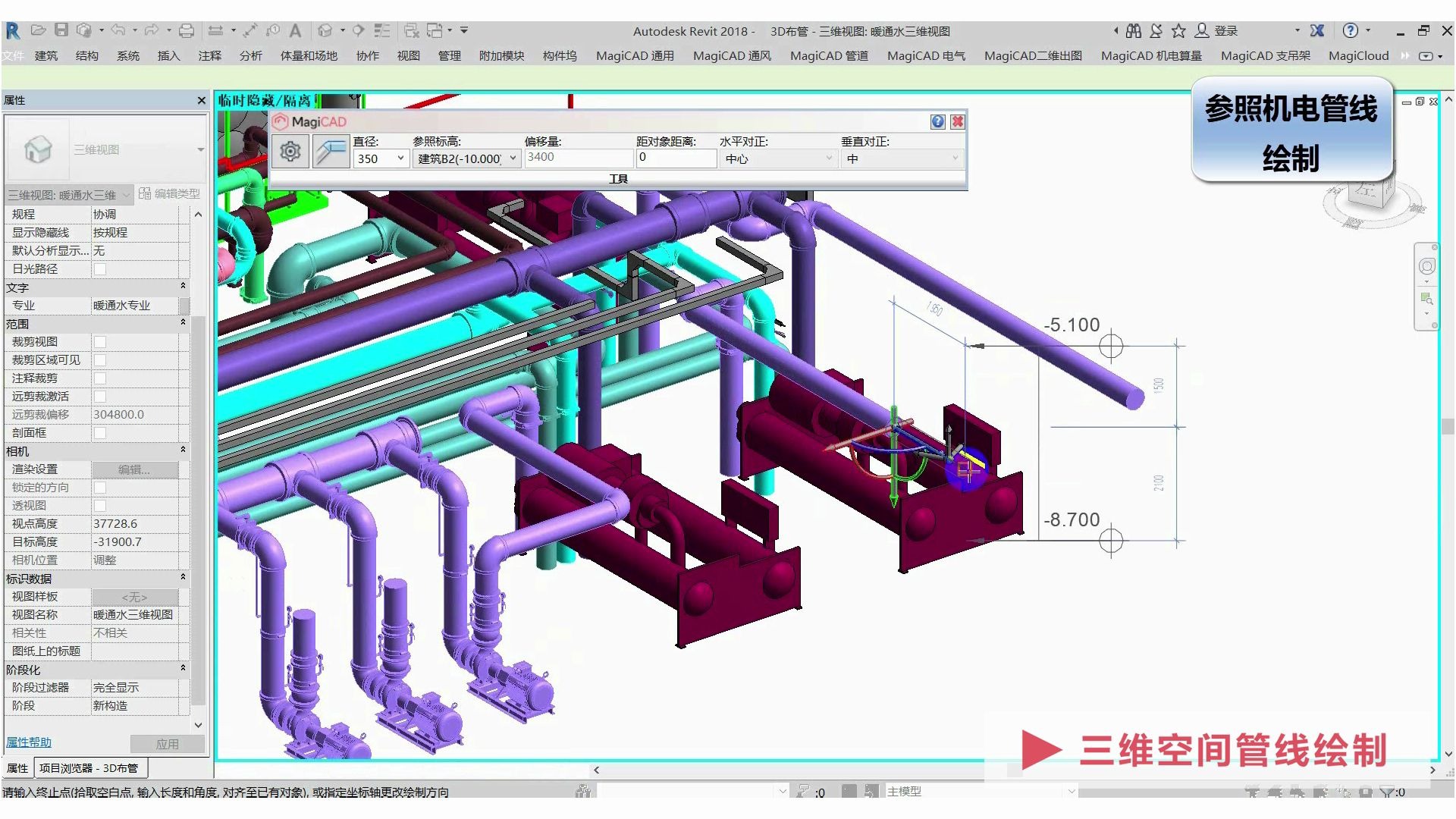Open MagiCAD settings gear icon
The height and width of the screenshot is (819, 1456).
(x=290, y=152)
